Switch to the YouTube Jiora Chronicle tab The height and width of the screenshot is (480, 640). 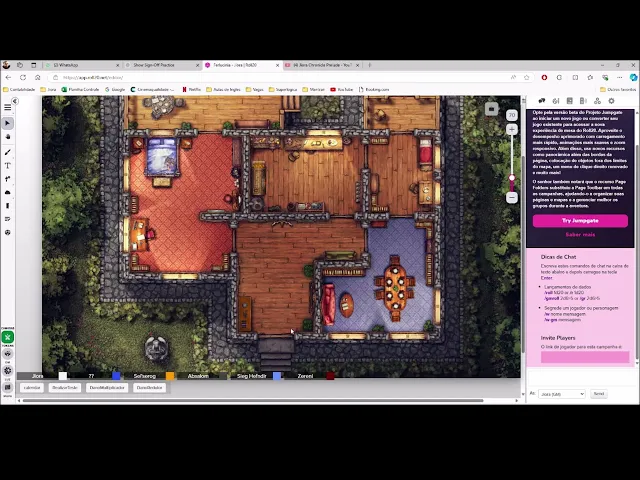click(322, 65)
